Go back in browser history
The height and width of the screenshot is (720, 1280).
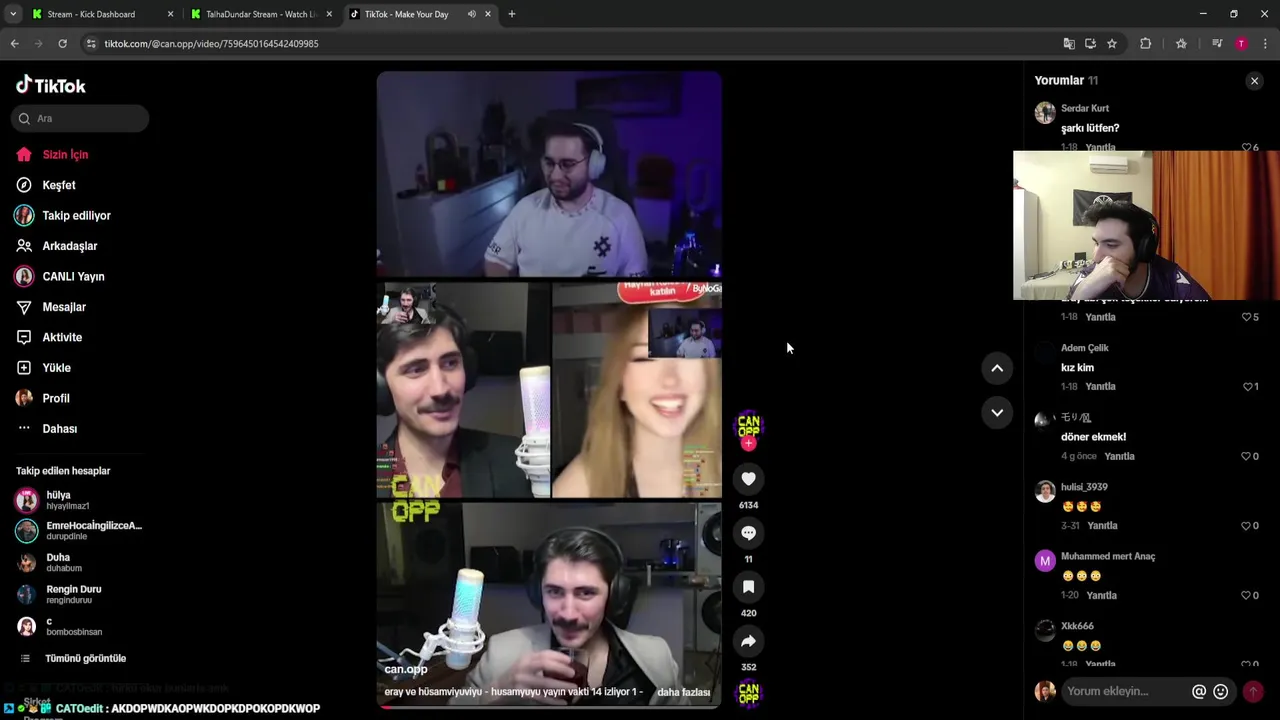[14, 44]
